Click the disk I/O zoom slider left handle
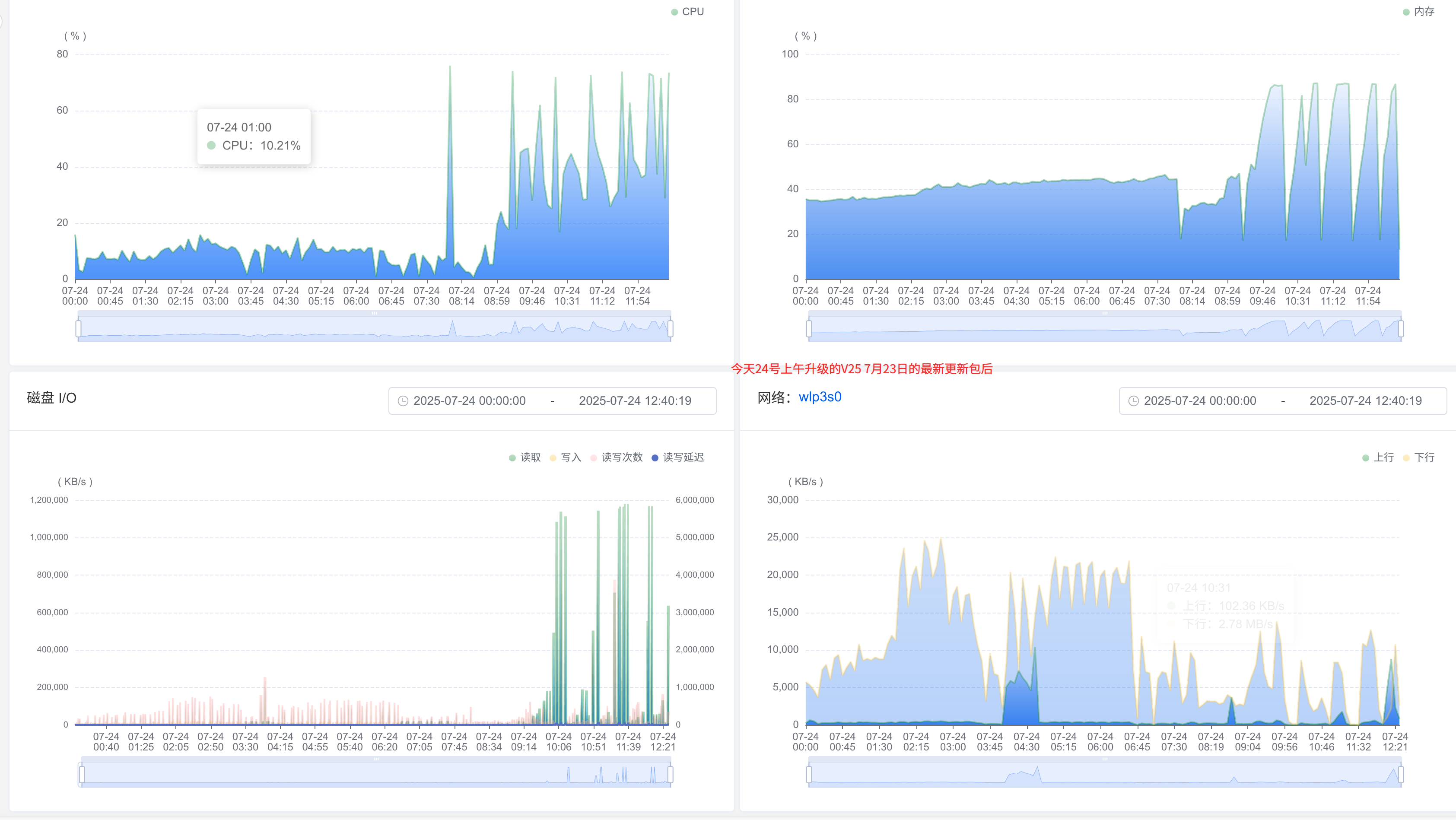 click(82, 774)
